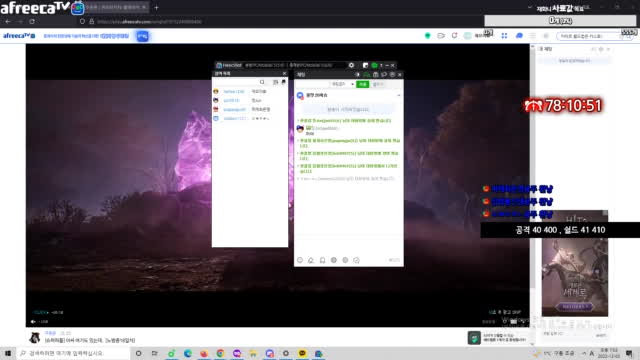Open a new browser tab
640x360 pixels.
pos(156,7)
